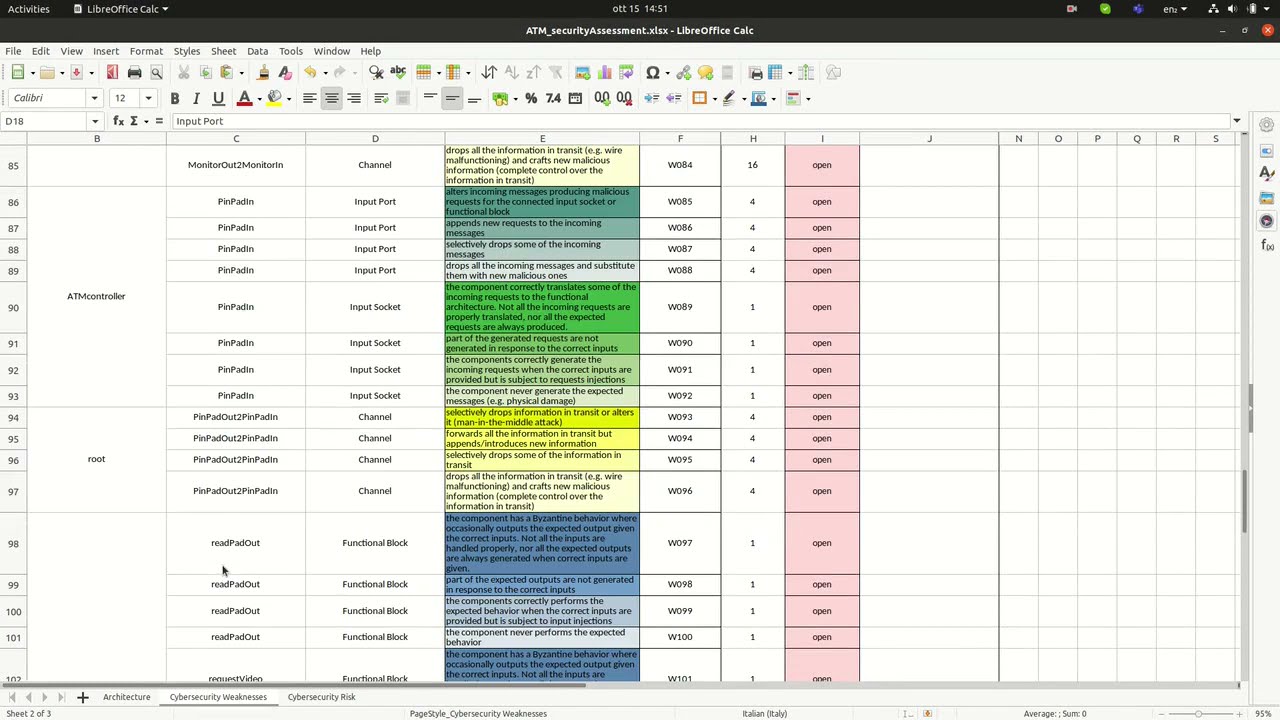Switch to the Architecture sheet tab
The width and height of the screenshot is (1280, 720).
pyautogui.click(x=127, y=697)
